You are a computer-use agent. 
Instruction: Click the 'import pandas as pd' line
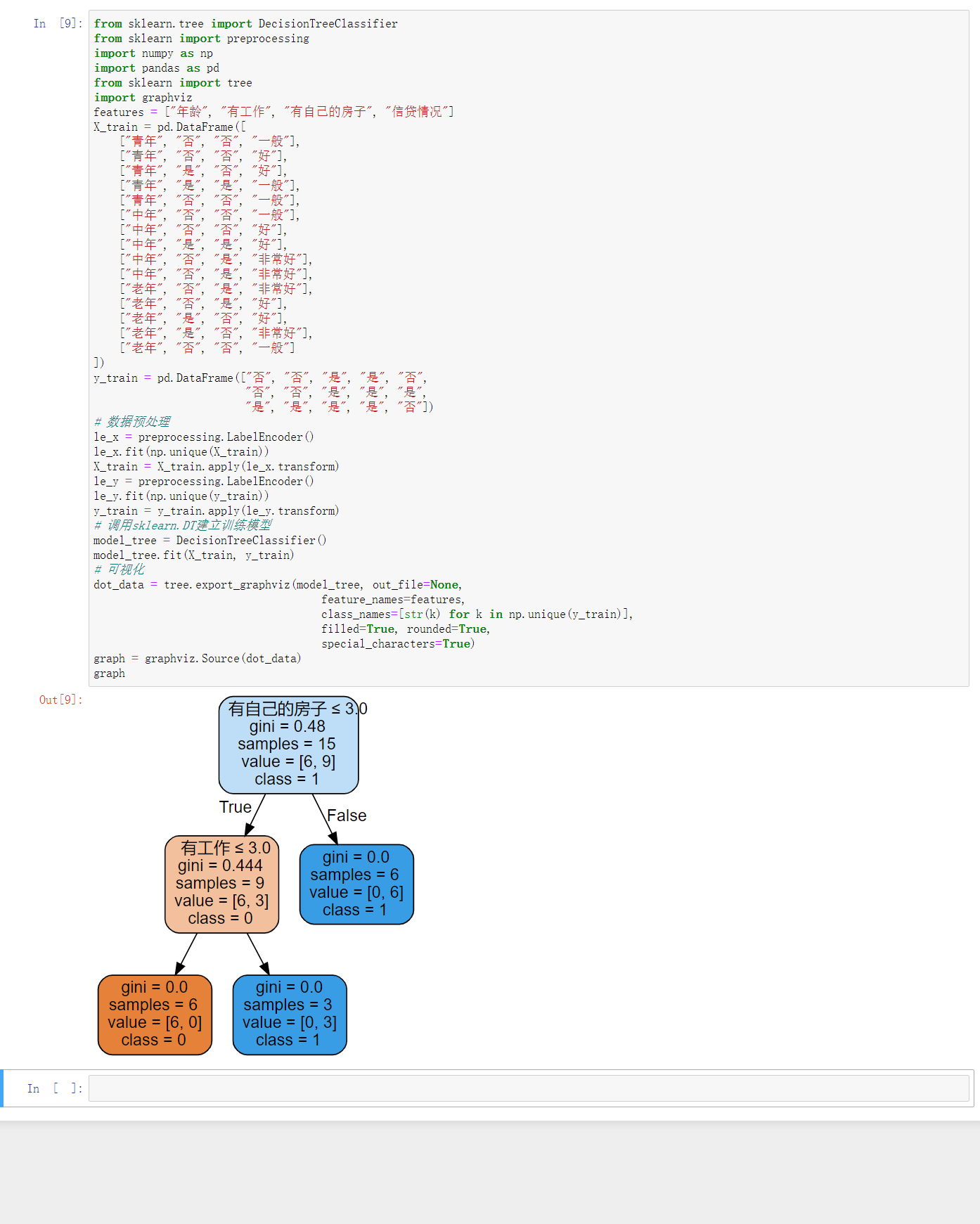pyautogui.click(x=157, y=67)
